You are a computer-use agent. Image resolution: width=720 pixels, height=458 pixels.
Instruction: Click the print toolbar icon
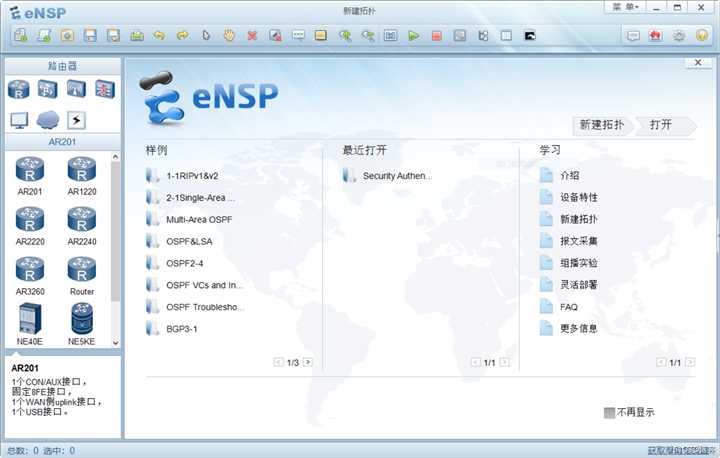[136, 35]
